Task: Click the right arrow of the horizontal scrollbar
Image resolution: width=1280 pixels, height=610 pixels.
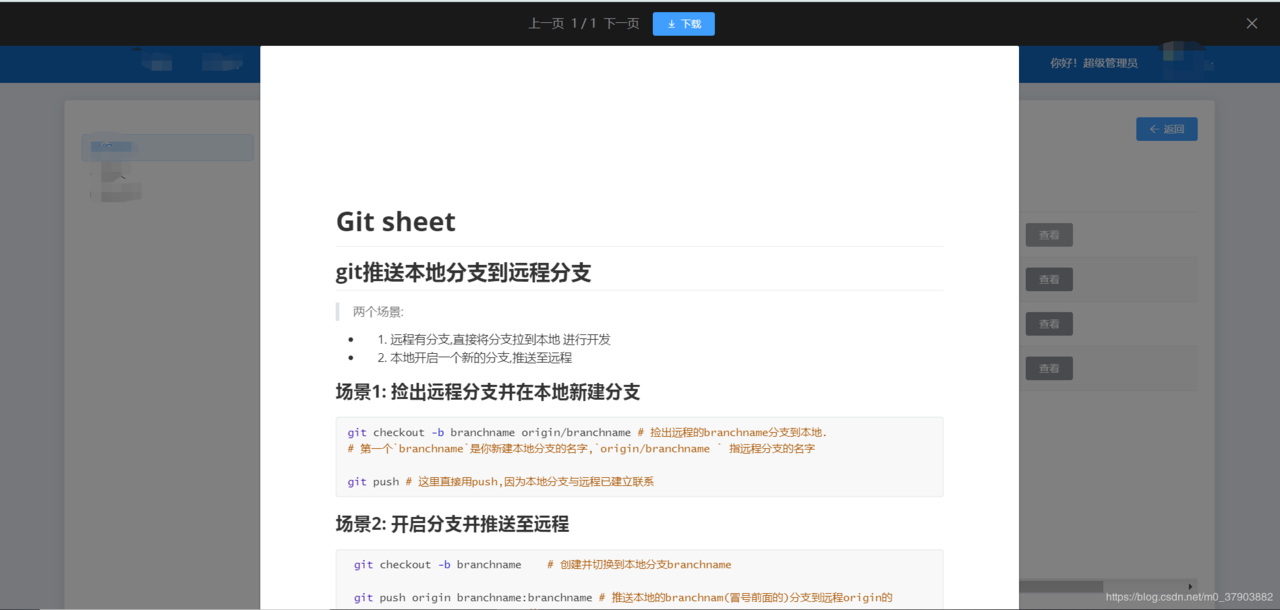Action: tap(1190, 587)
